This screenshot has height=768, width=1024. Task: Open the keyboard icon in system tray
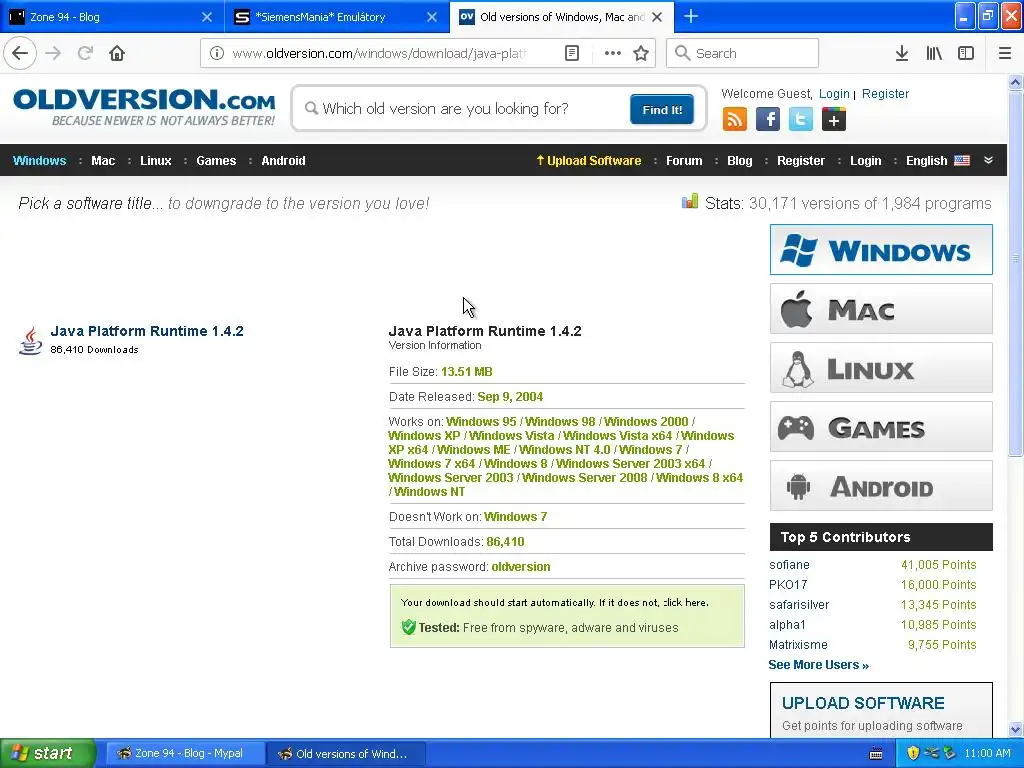pos(876,754)
